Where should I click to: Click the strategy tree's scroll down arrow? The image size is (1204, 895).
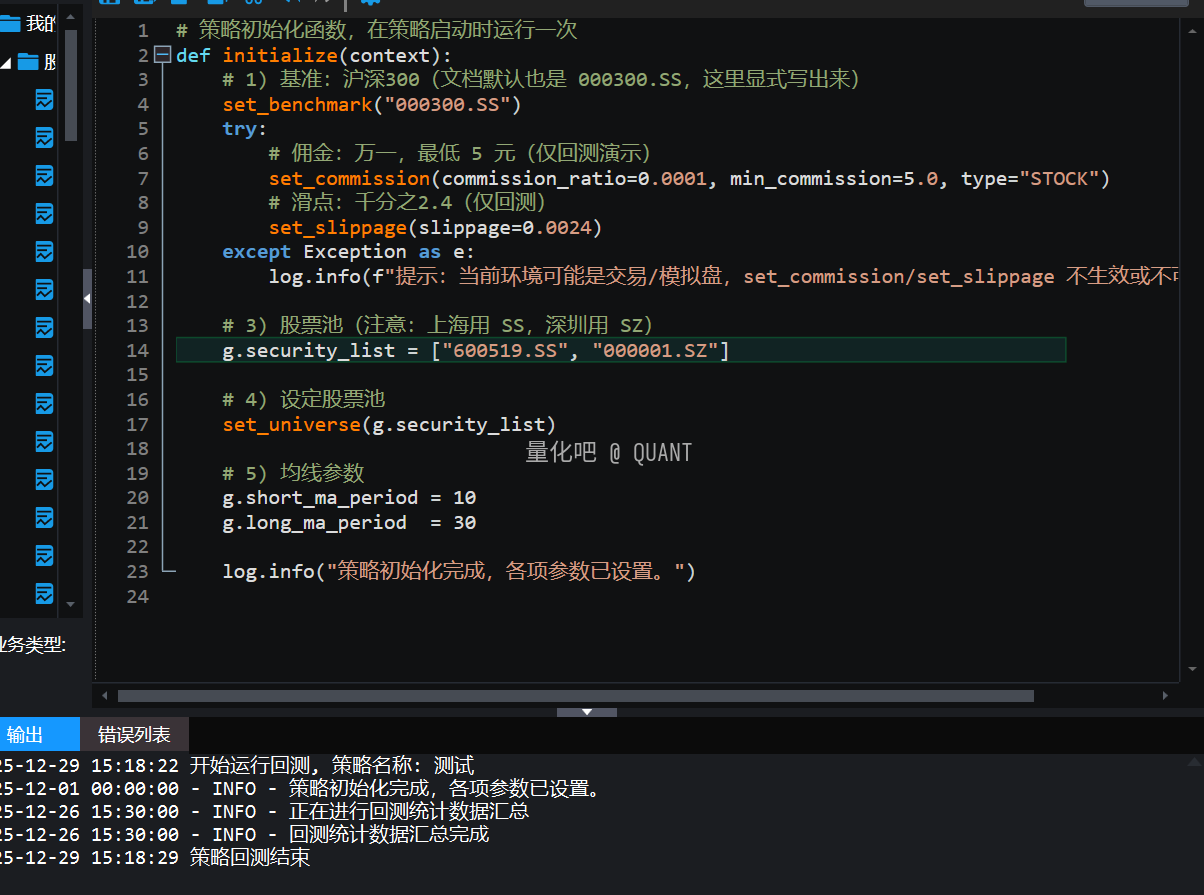tap(70, 605)
